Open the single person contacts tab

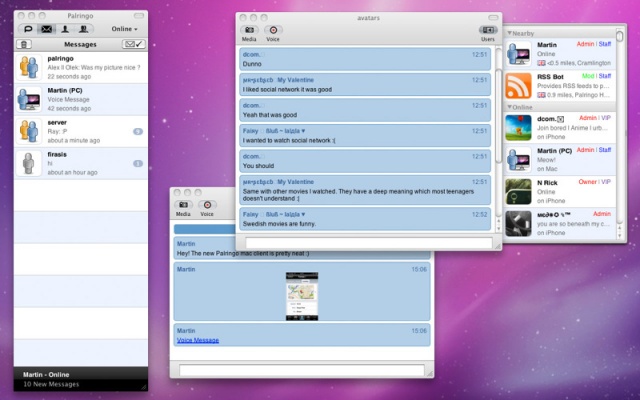pyautogui.click(x=65, y=30)
